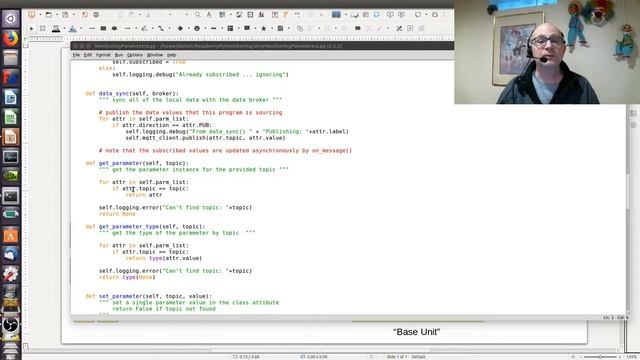
Task: Click the Impress horizontal scrollbar
Action: tap(321, 350)
